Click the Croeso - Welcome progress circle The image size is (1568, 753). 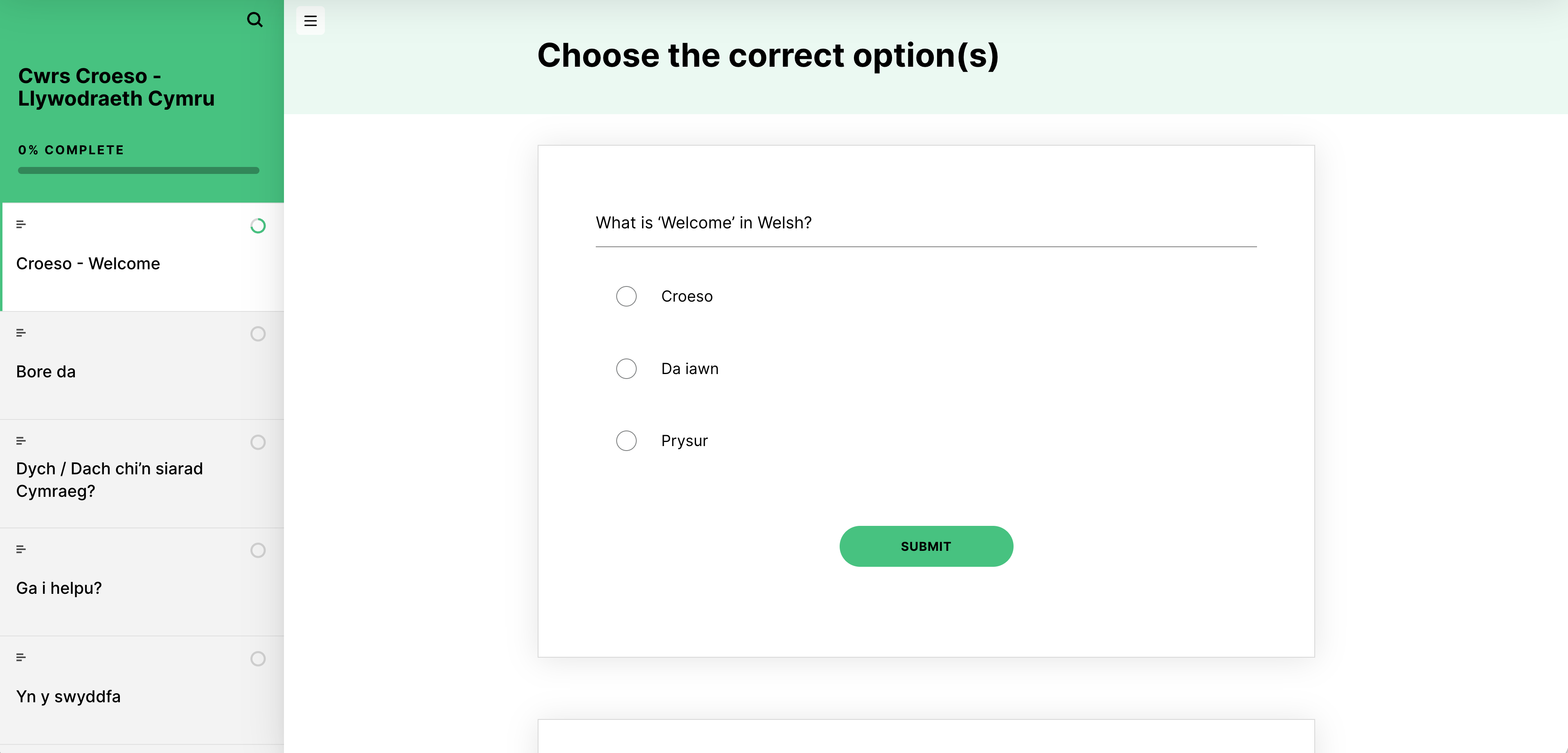click(x=257, y=226)
